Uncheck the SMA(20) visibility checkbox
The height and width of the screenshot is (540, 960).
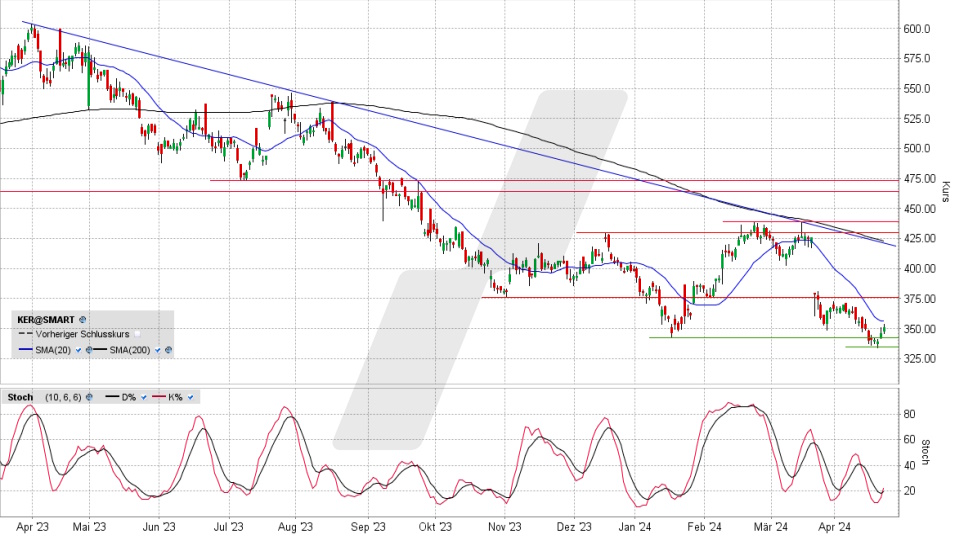tap(78, 350)
